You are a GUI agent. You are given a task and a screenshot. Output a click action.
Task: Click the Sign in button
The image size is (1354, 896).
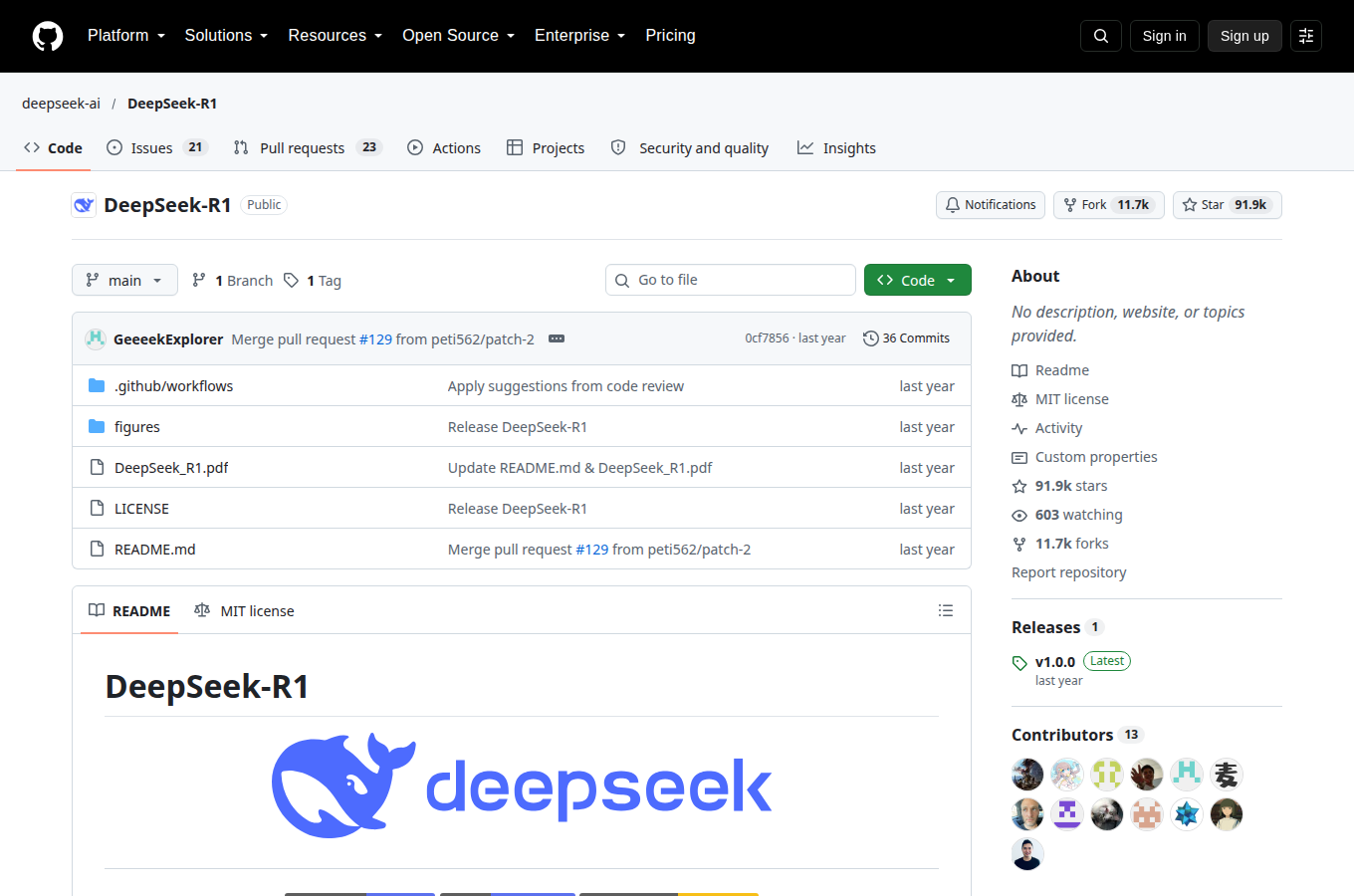[x=1165, y=36]
